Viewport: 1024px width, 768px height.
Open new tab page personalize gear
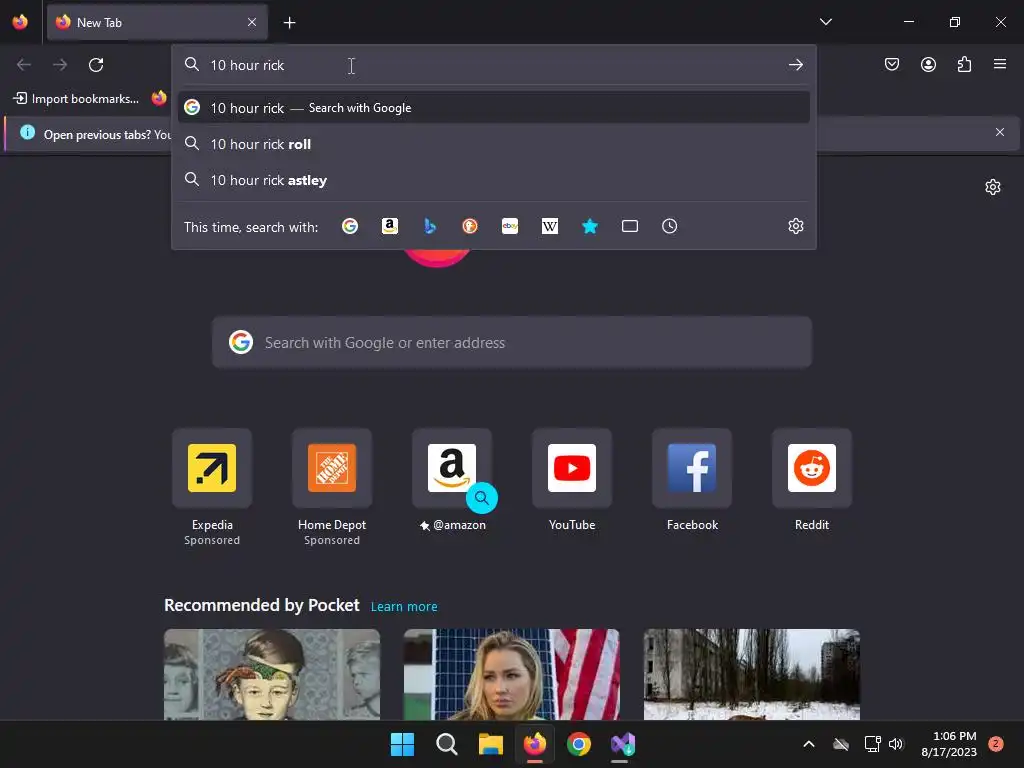point(993,187)
